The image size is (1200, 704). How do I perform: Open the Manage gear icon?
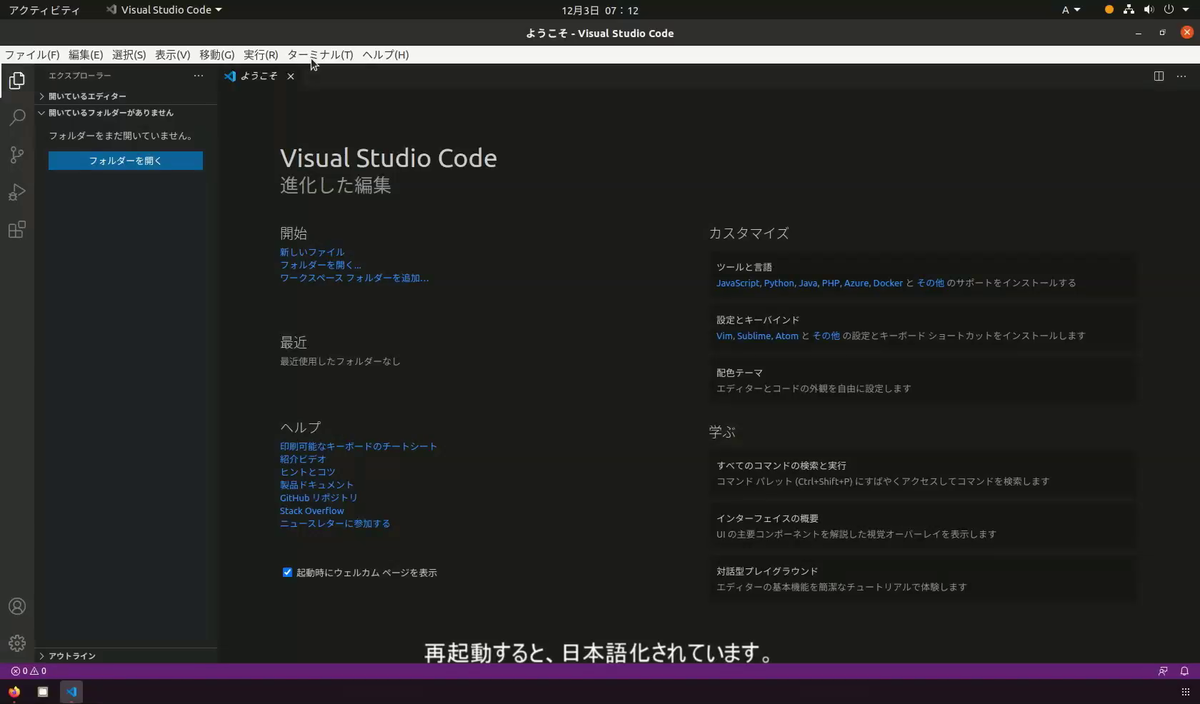tap(16, 643)
